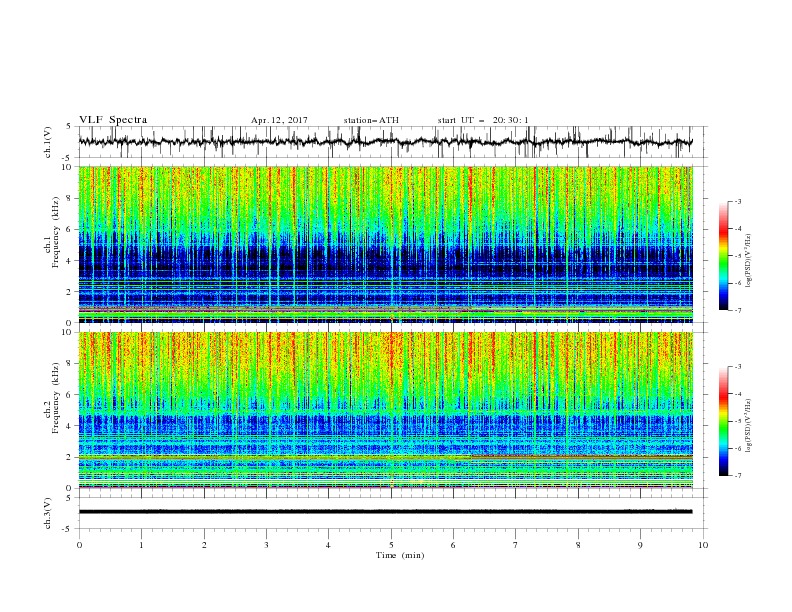Click the "5" tick of ch.1(V) axis
Viewport: 792px width, 612px height.
71,126
